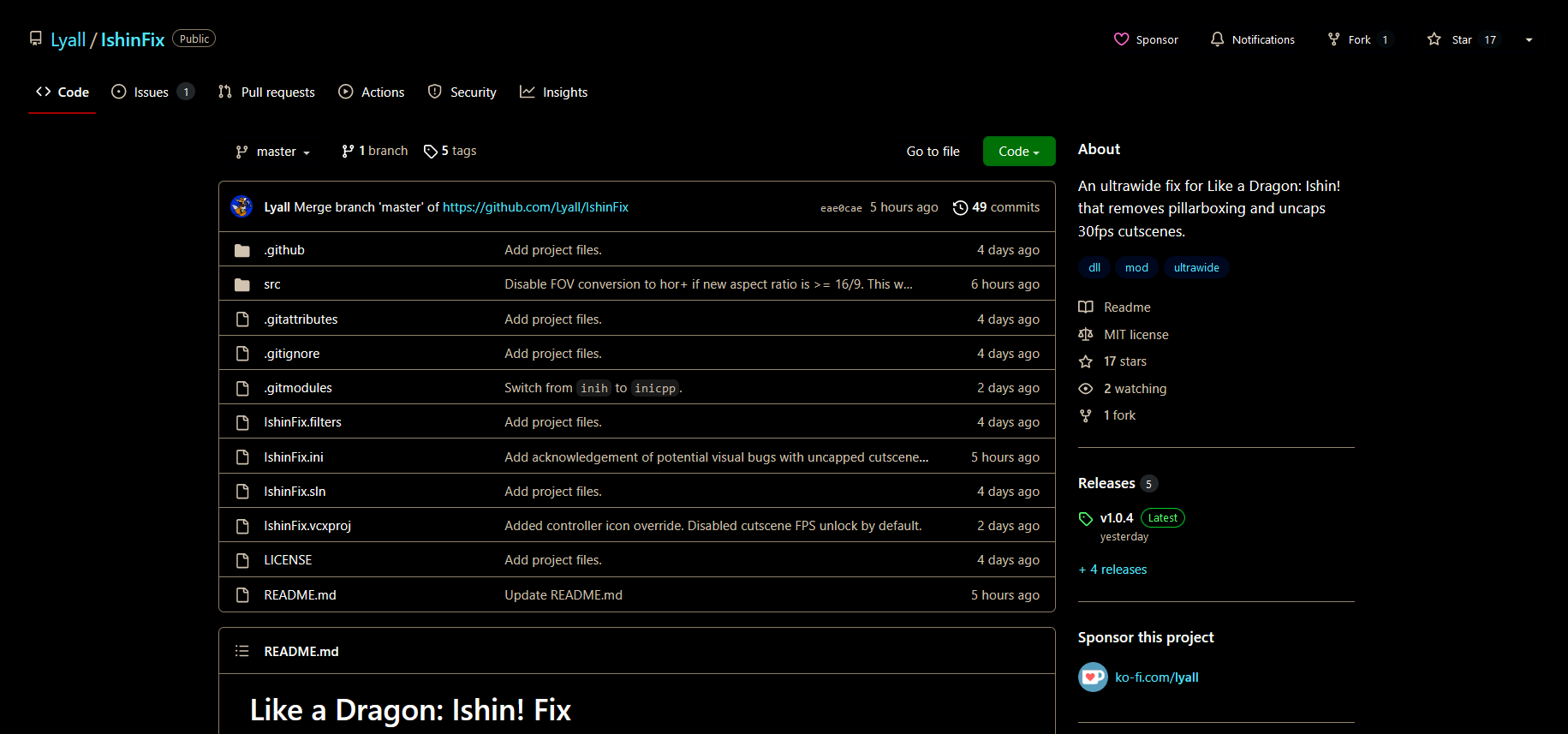
Task: Open the IshinFix.ini file name
Action: click(294, 457)
